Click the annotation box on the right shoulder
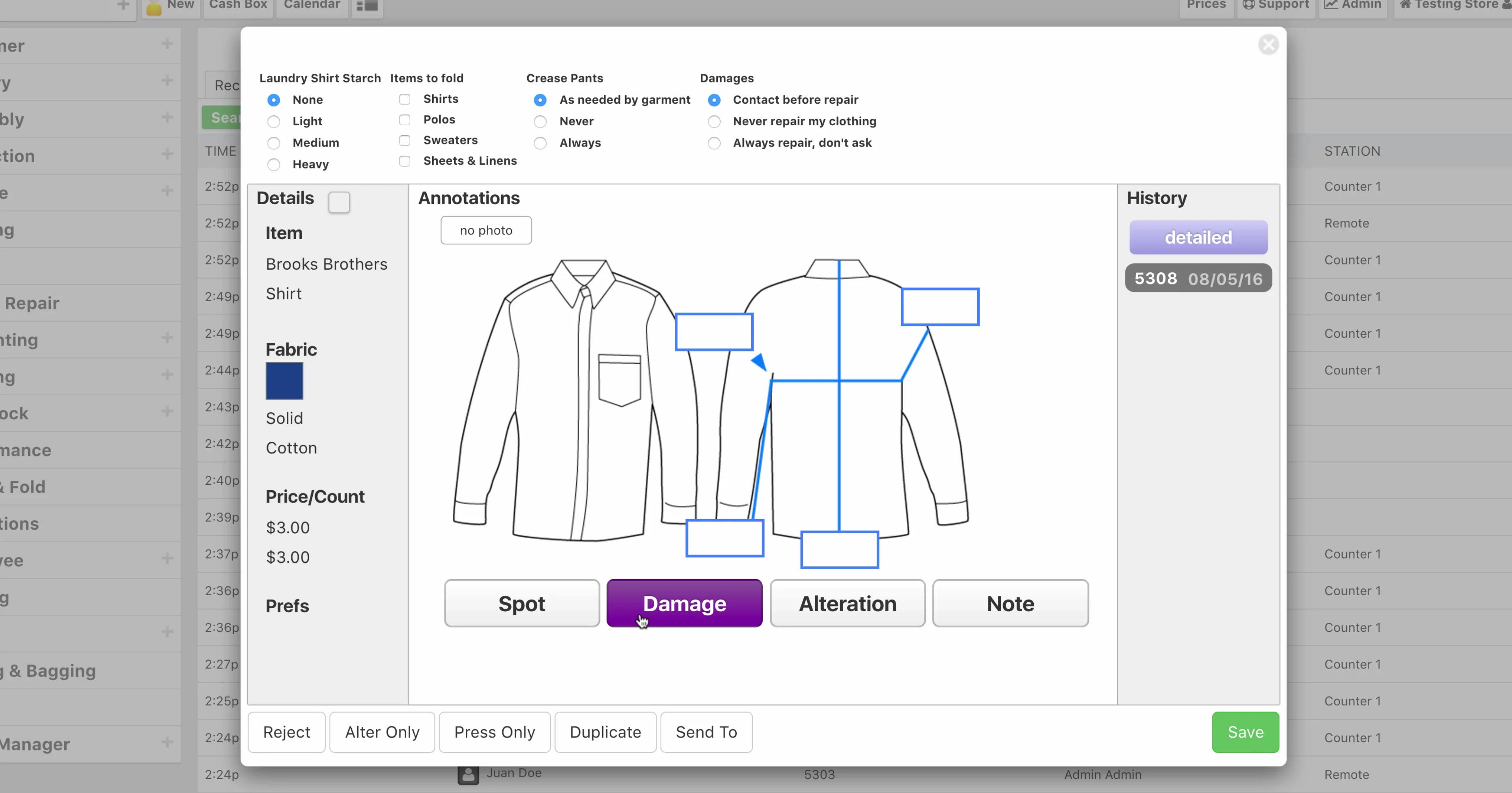 pos(940,307)
